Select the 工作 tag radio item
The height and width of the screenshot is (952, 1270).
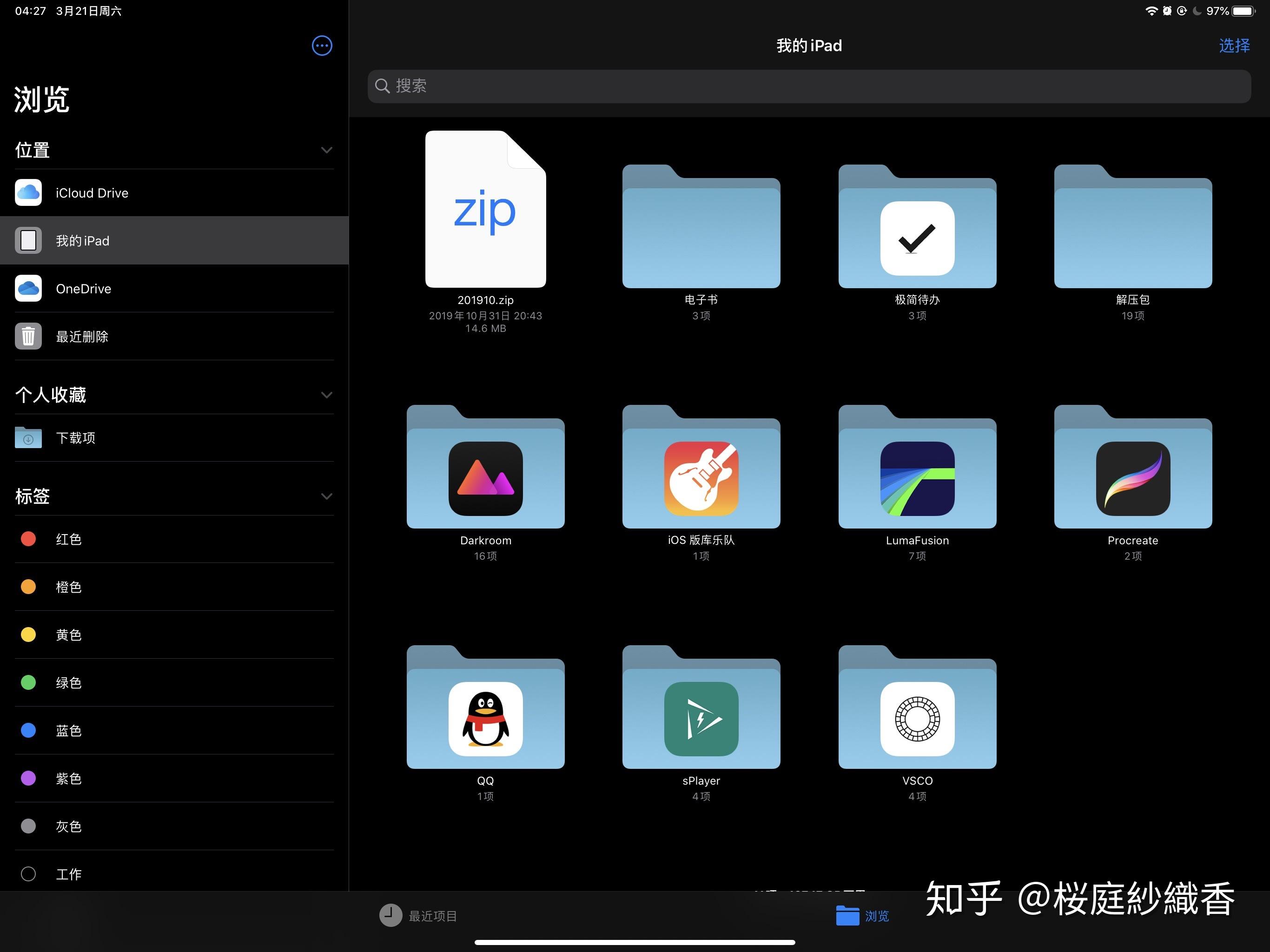point(69,873)
